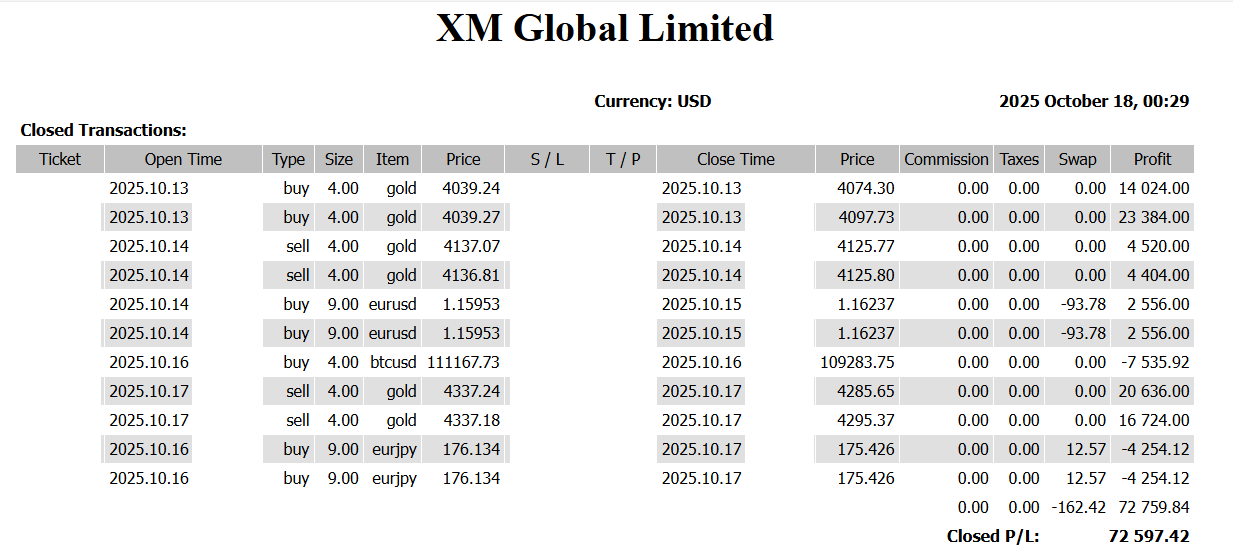Select the report date 2025 October 18
1233x554 pixels.
click(x=1094, y=101)
